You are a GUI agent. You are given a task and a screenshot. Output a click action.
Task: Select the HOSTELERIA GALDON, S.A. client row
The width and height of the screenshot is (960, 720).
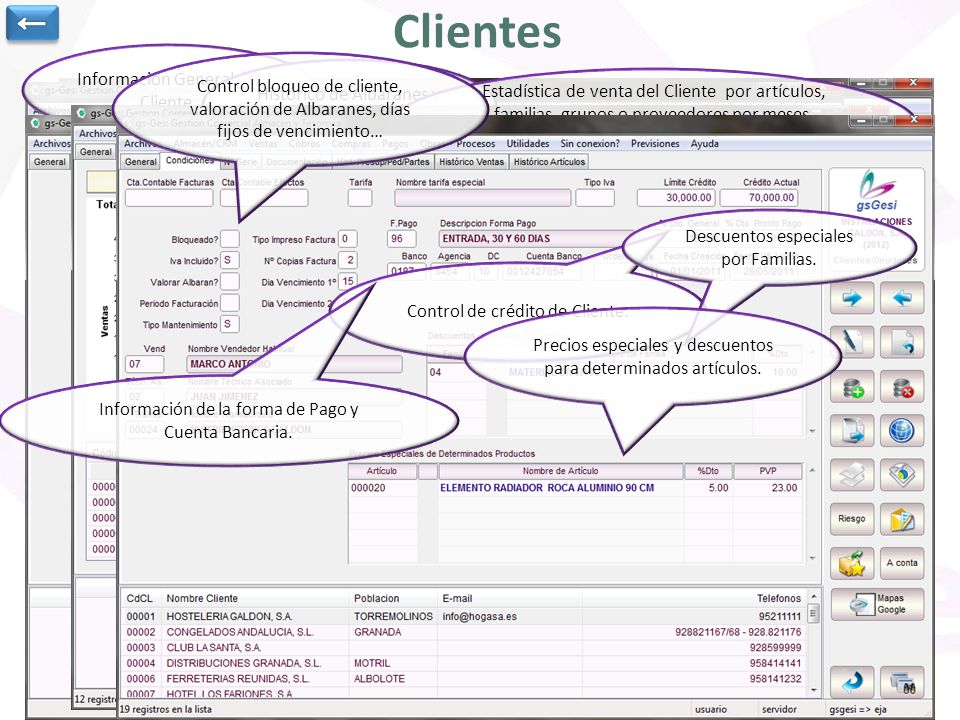(464, 617)
